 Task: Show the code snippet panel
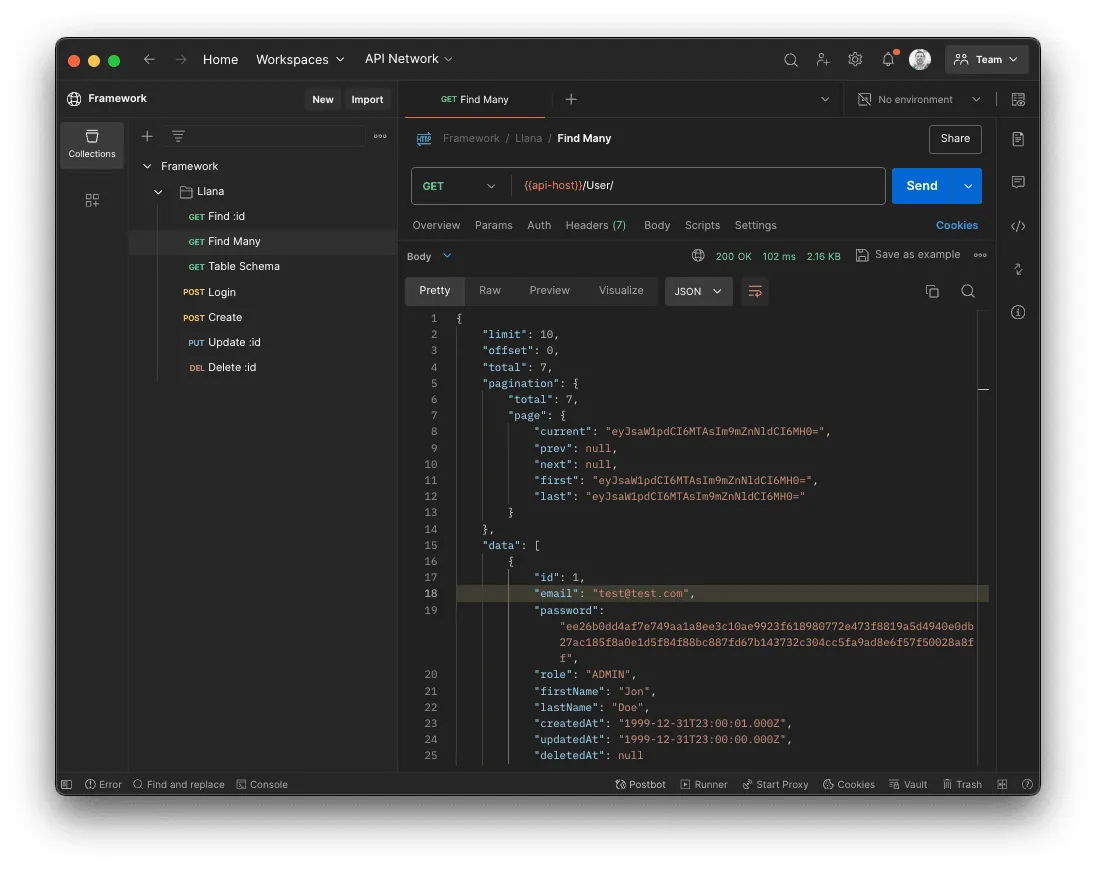[1018, 226]
